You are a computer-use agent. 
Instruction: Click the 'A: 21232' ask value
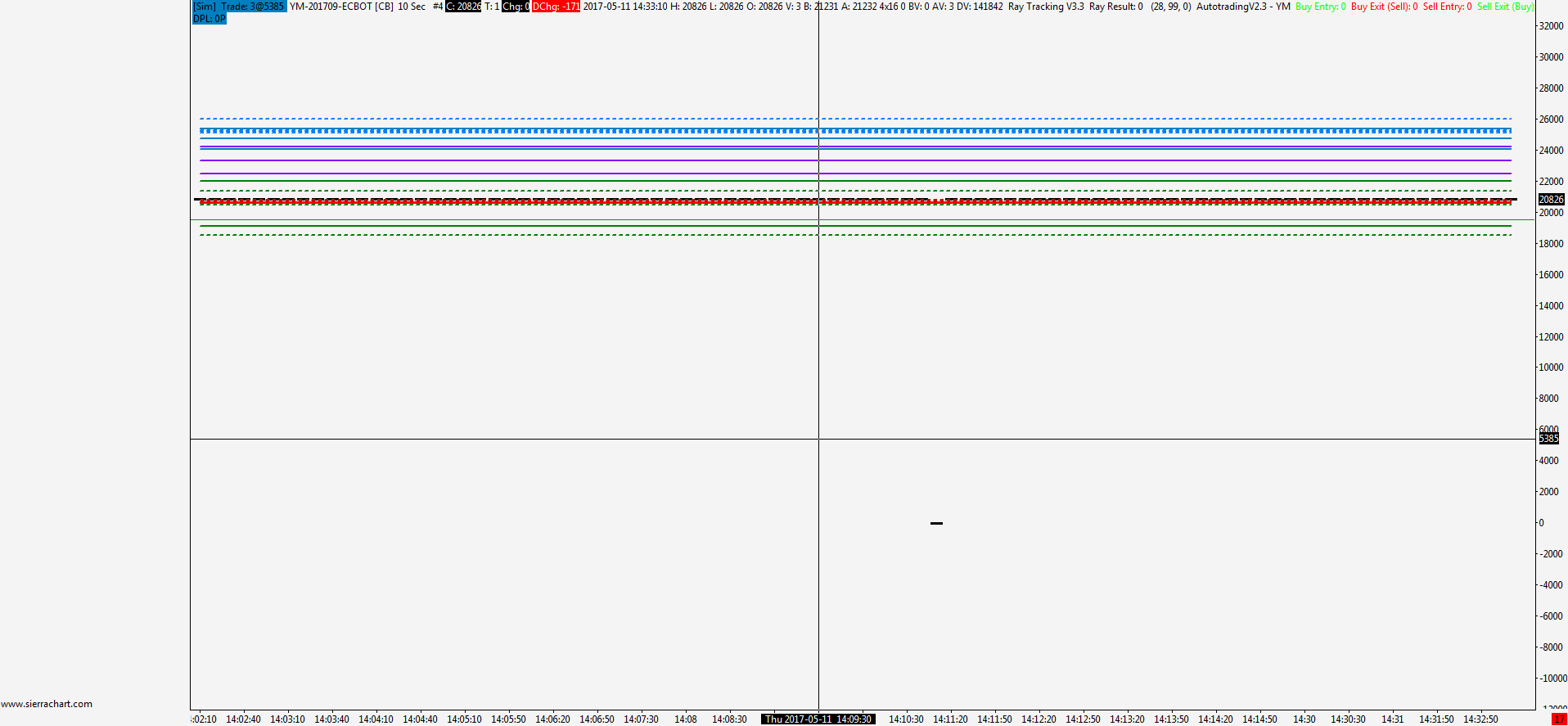click(858, 7)
